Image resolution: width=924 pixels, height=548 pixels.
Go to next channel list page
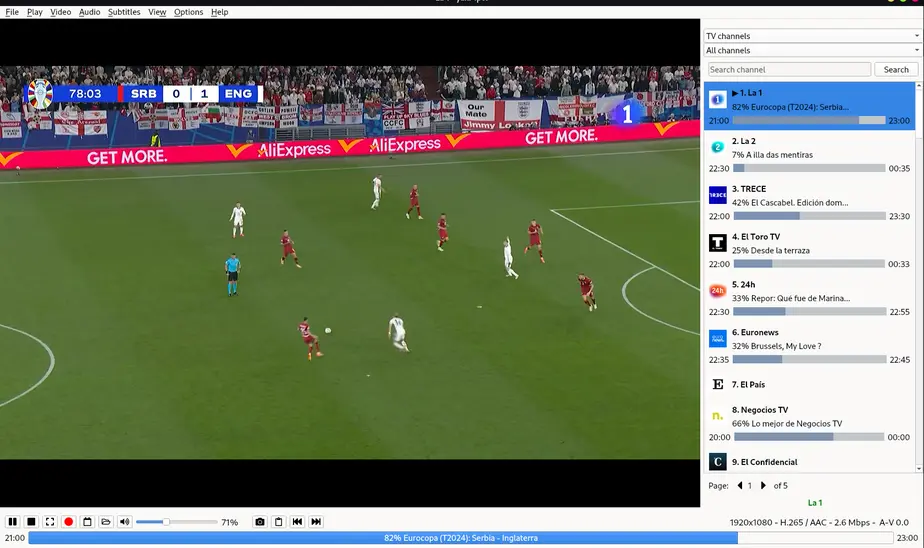coord(763,486)
